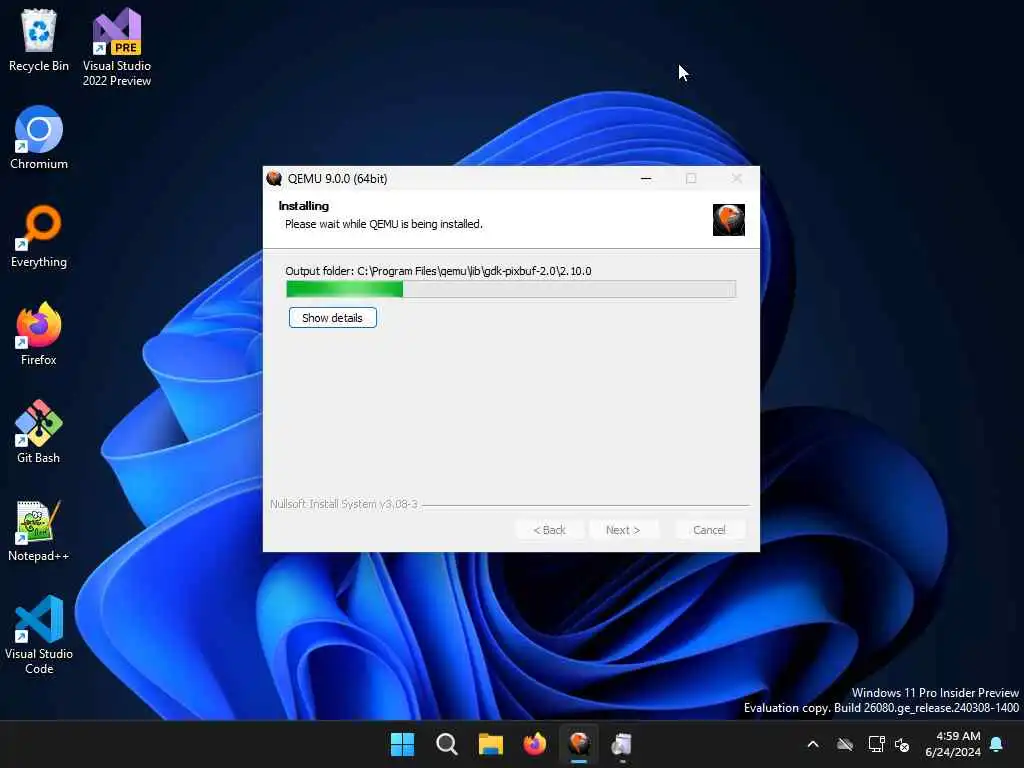Select the Firefox desktop shortcut

[x=39, y=334]
